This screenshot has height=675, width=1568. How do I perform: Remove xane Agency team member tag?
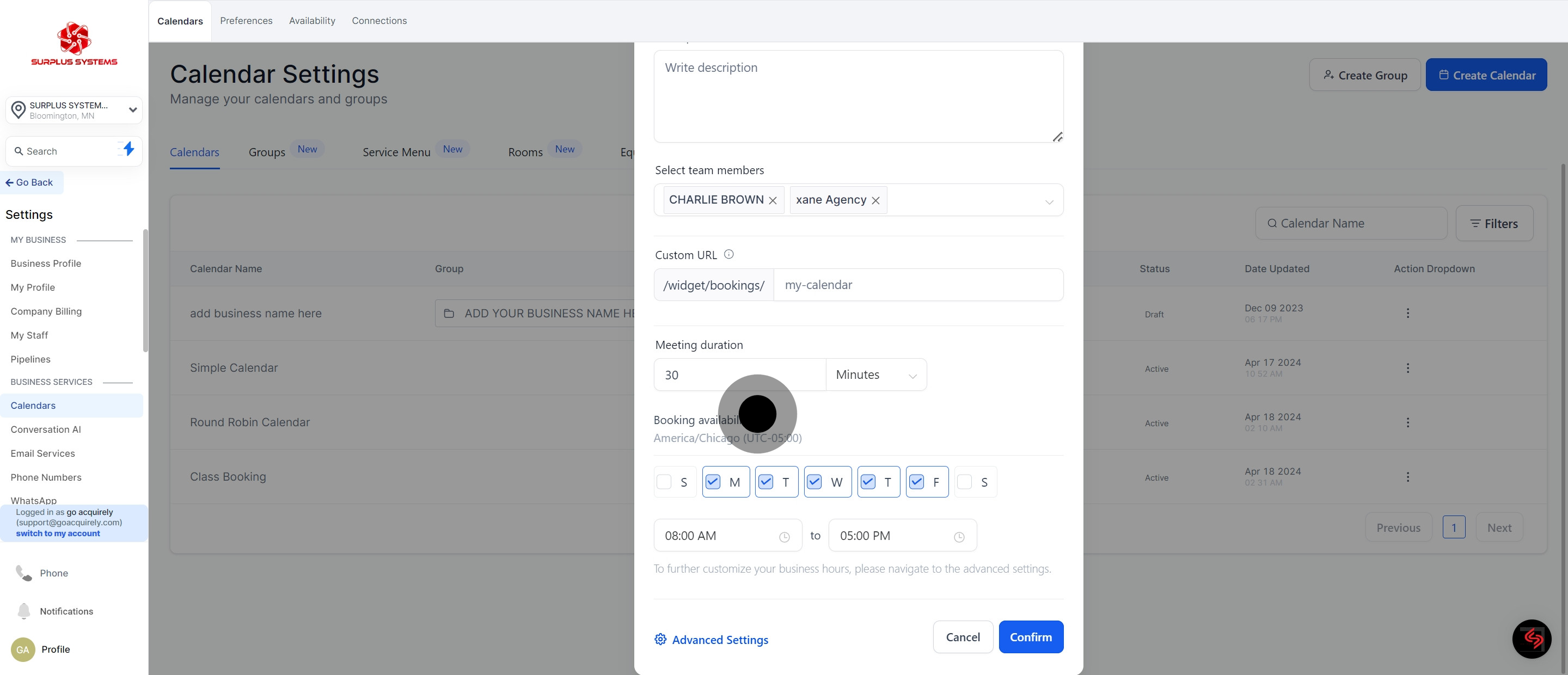coord(875,200)
